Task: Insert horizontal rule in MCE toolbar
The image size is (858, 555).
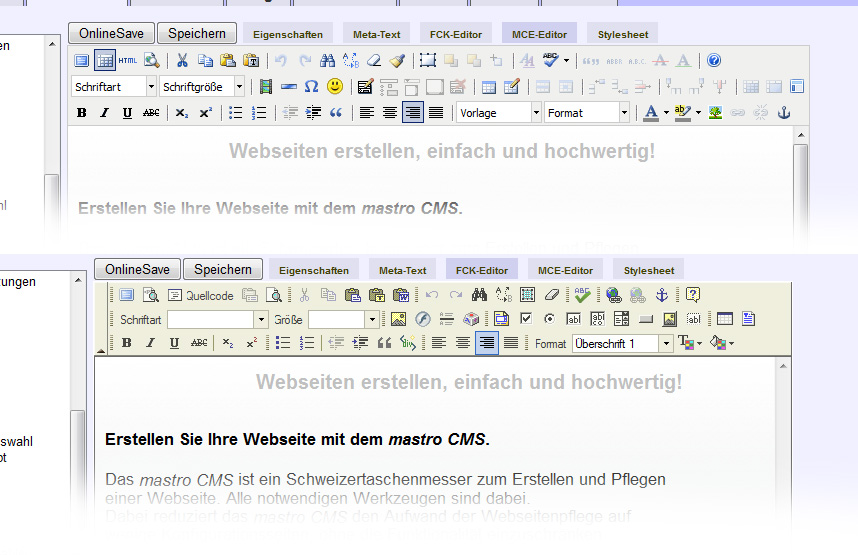Action: point(288,86)
